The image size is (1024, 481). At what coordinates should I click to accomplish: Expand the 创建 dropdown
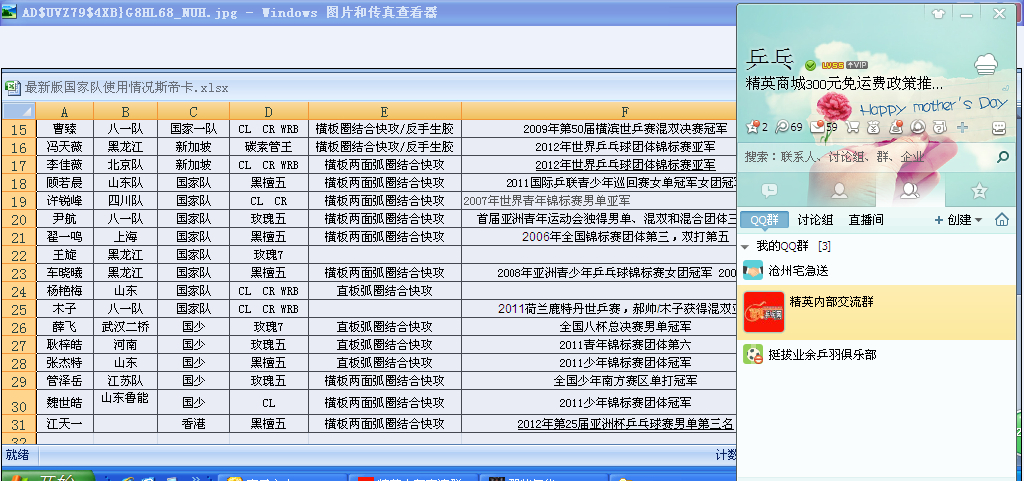(958, 220)
